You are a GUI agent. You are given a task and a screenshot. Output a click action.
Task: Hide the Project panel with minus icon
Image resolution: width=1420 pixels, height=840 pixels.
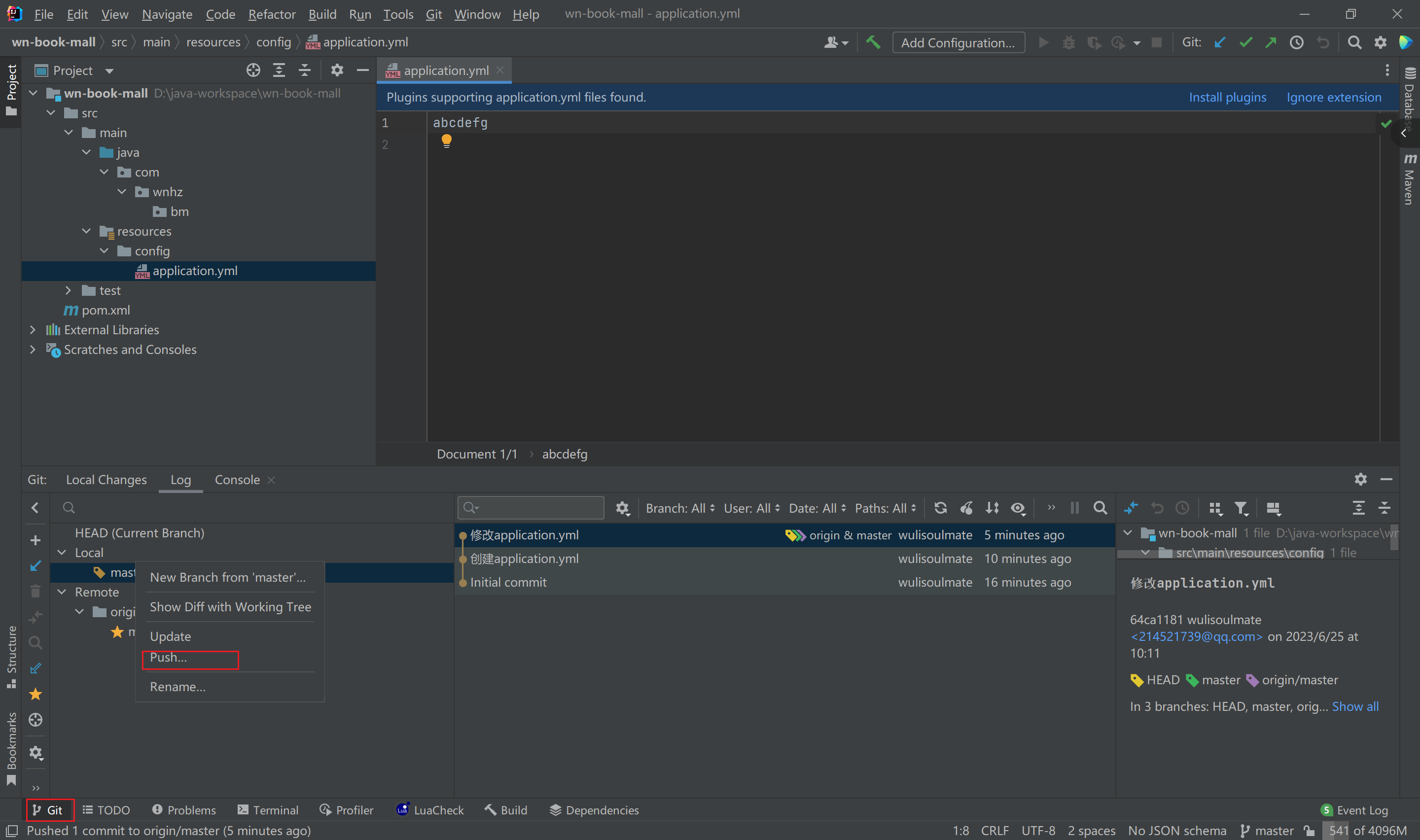363,70
